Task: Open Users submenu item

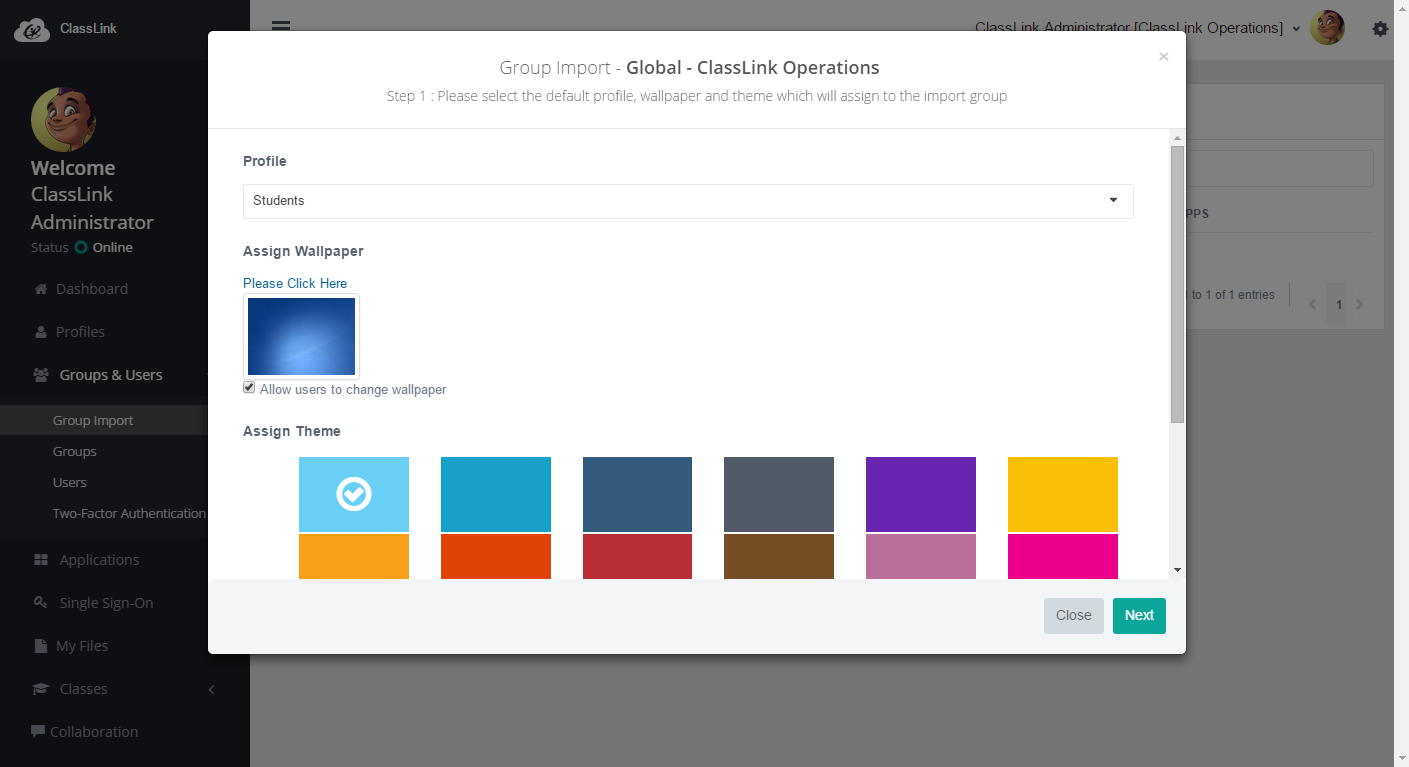Action: click(70, 483)
